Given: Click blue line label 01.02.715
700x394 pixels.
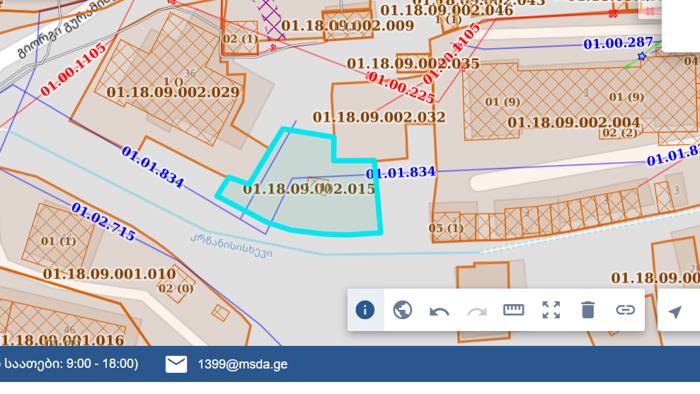Looking at the screenshot, I should click(x=103, y=221).
